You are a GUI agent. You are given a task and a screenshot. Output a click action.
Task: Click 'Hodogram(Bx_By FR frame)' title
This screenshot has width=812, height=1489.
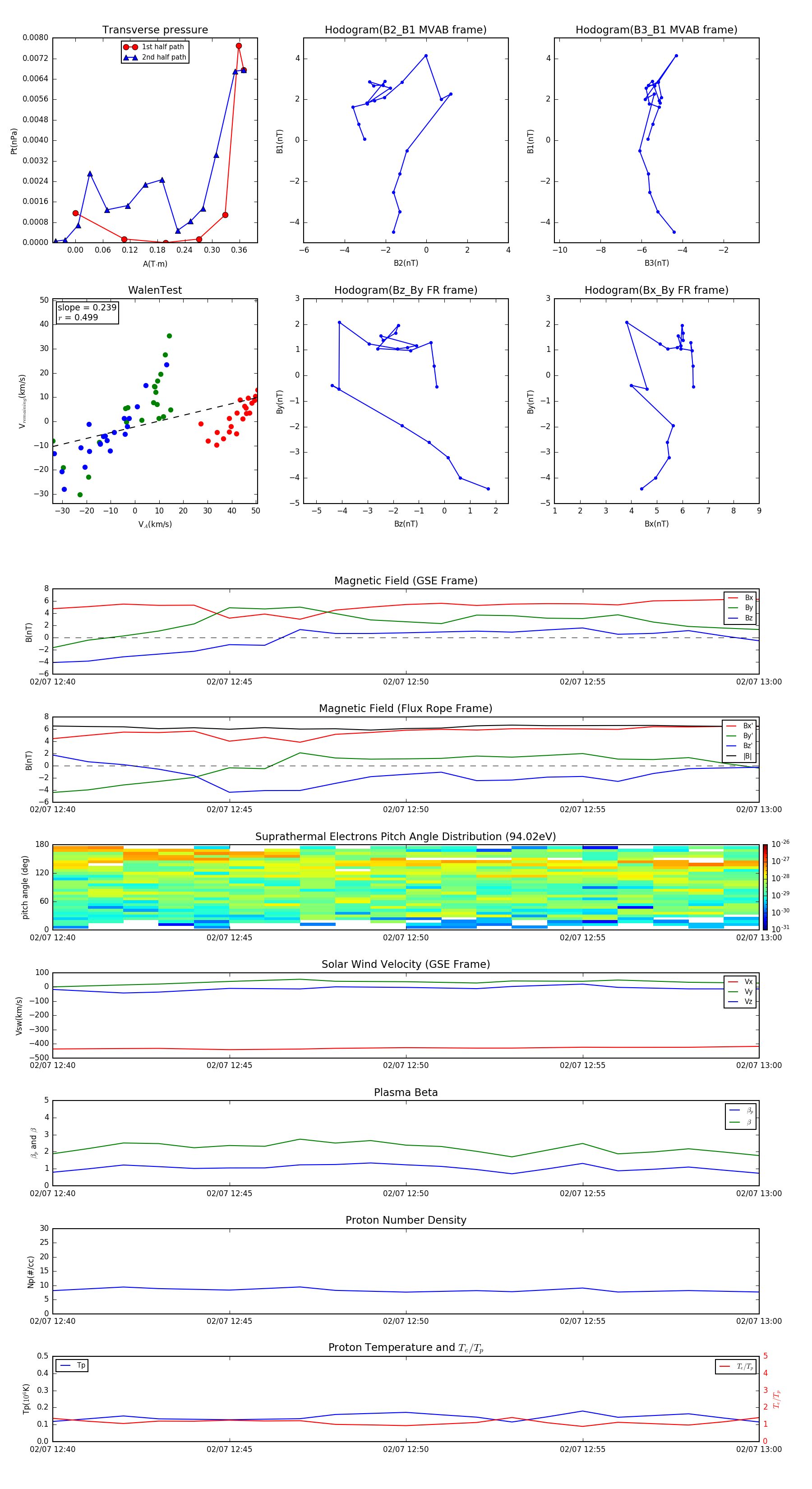pyautogui.click(x=656, y=290)
